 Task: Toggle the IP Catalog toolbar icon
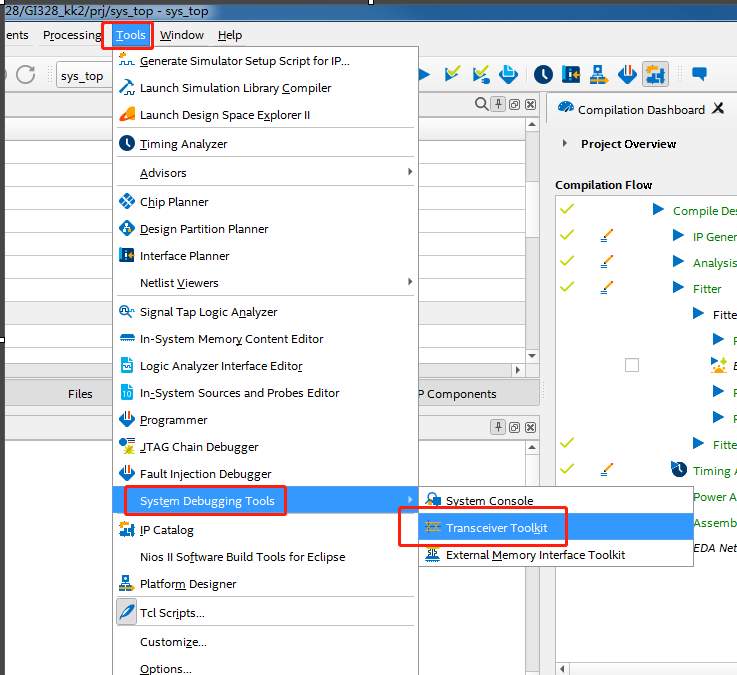click(x=655, y=74)
